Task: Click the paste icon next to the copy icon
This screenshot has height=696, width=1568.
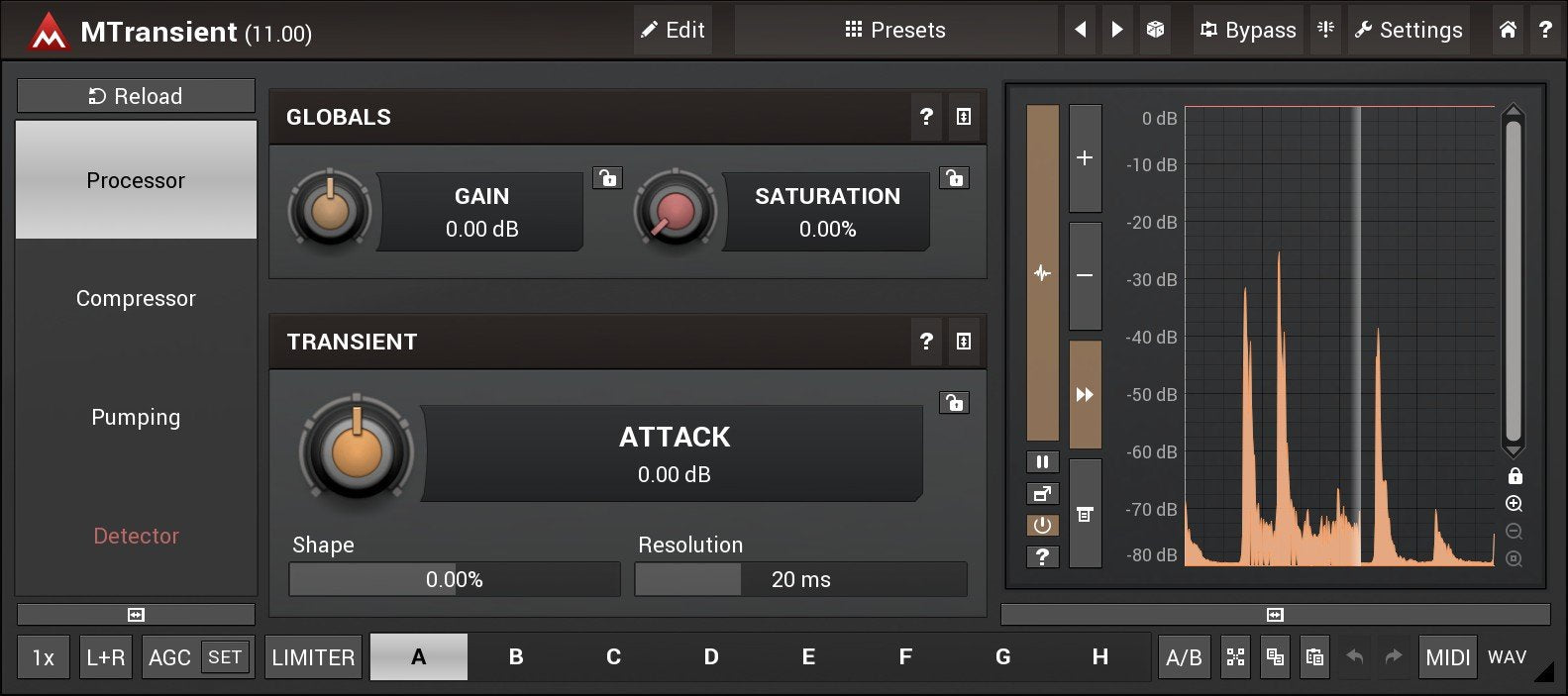Action: (1314, 656)
